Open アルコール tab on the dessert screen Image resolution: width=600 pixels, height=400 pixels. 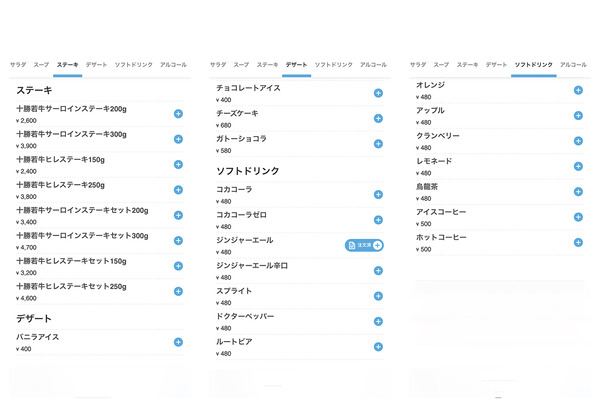point(373,65)
